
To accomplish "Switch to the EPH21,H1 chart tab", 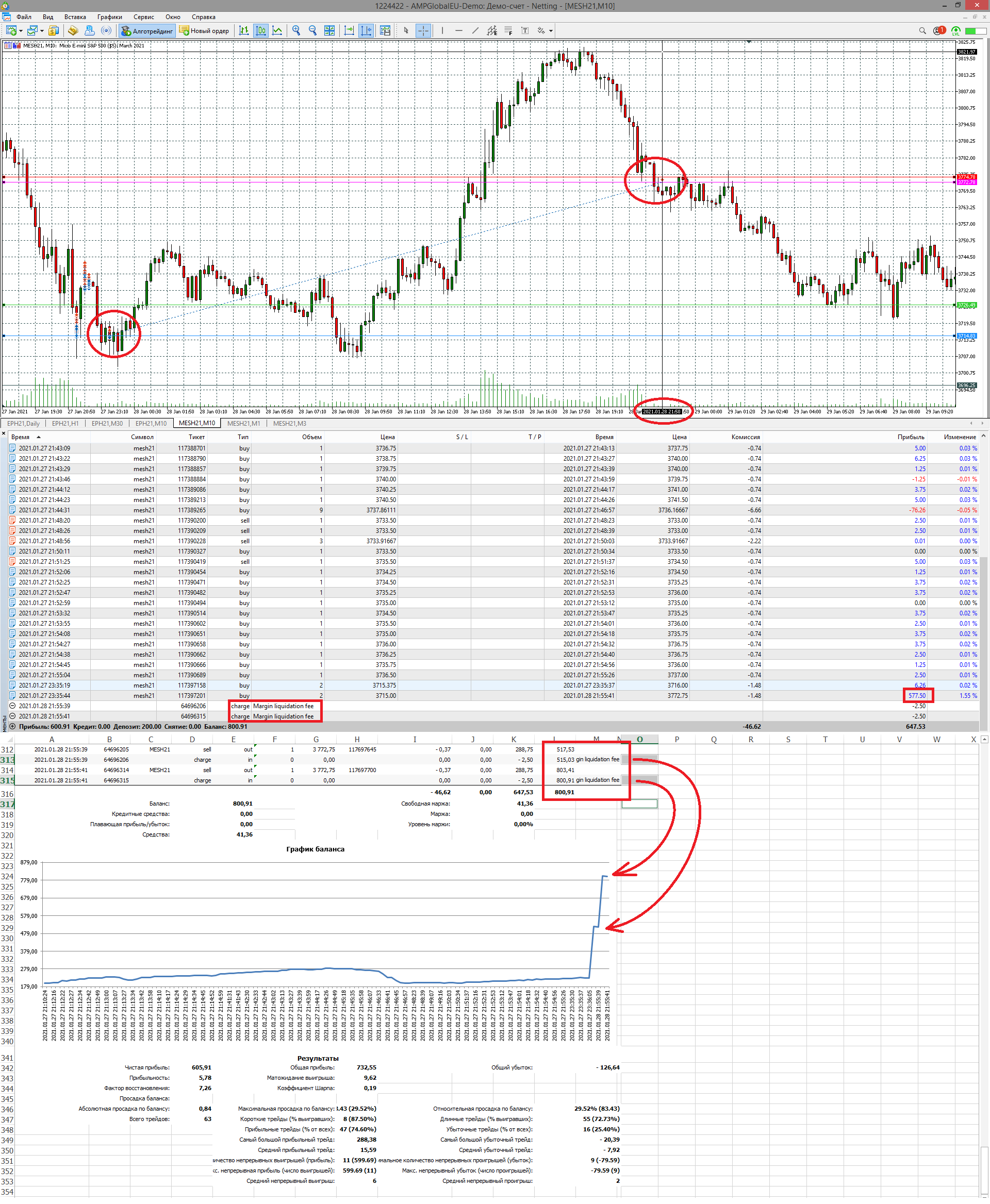I will 65,424.
